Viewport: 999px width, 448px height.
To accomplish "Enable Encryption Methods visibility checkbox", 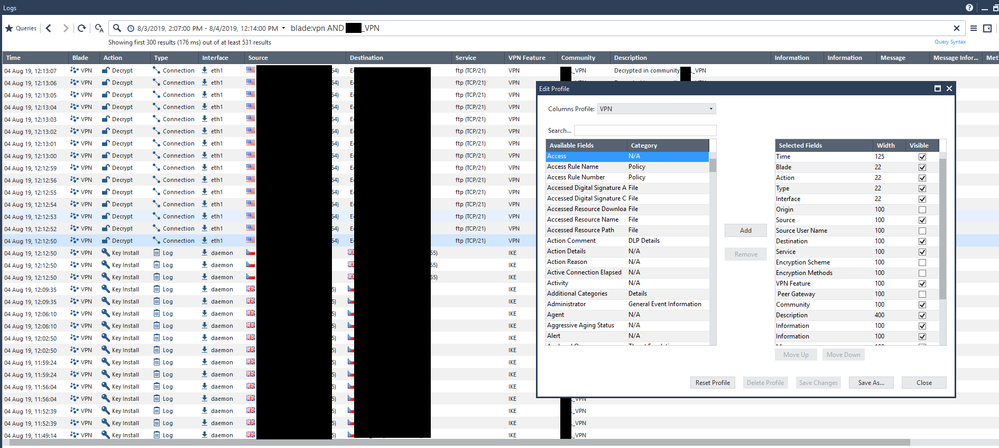I will click(922, 273).
